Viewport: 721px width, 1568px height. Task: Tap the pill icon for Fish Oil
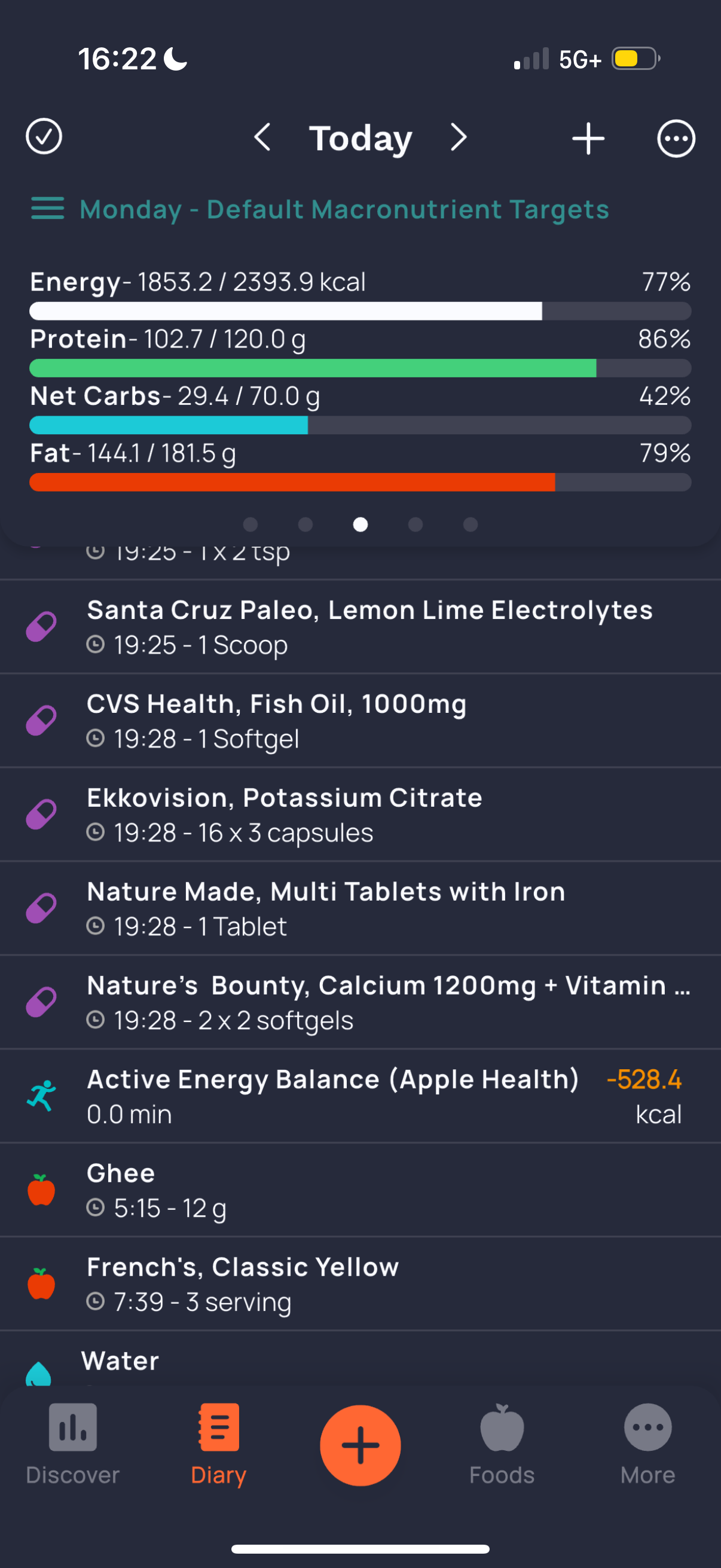[41, 721]
